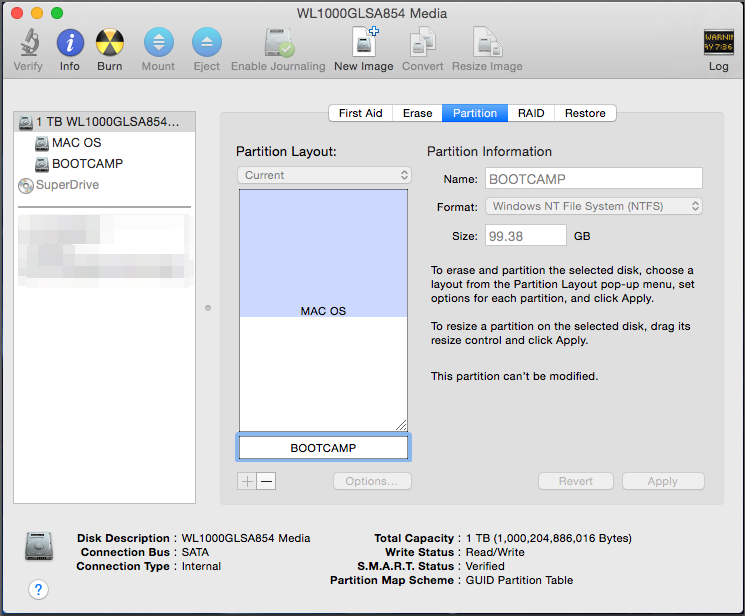Click the partition Name text field
The height and width of the screenshot is (616, 745).
pos(593,179)
